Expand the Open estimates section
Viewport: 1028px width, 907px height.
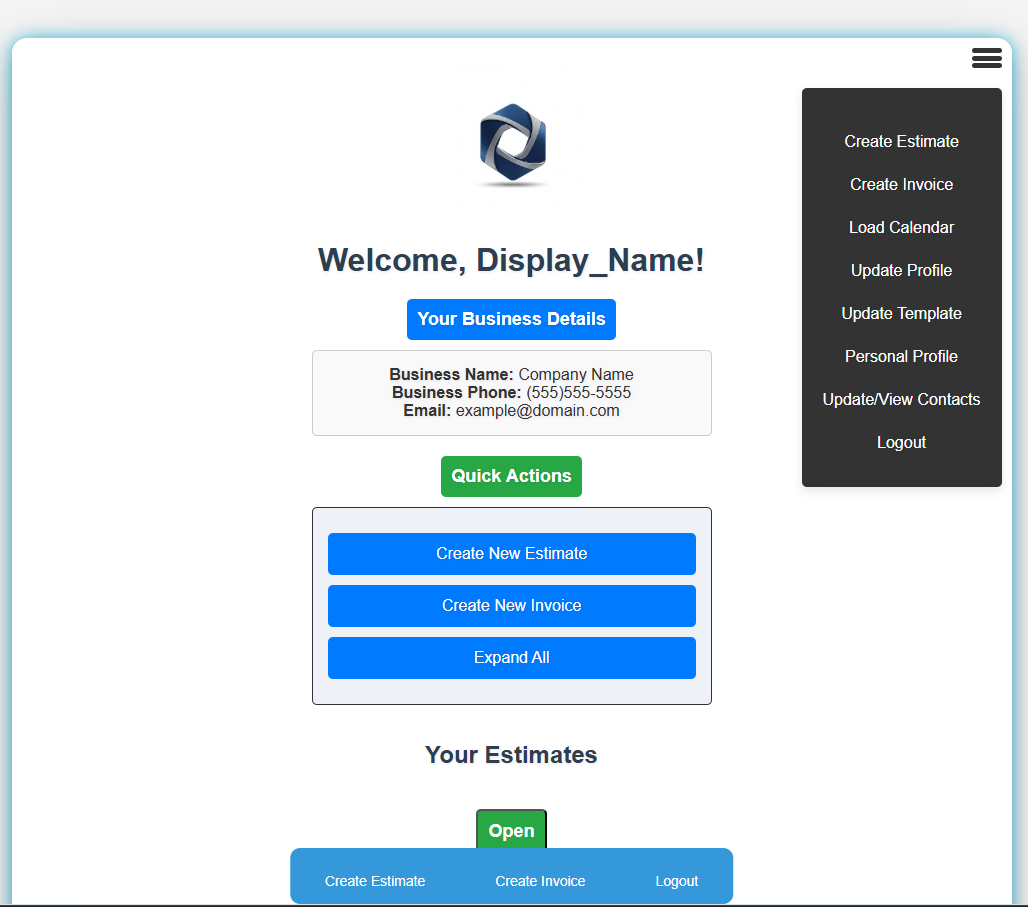[511, 830]
